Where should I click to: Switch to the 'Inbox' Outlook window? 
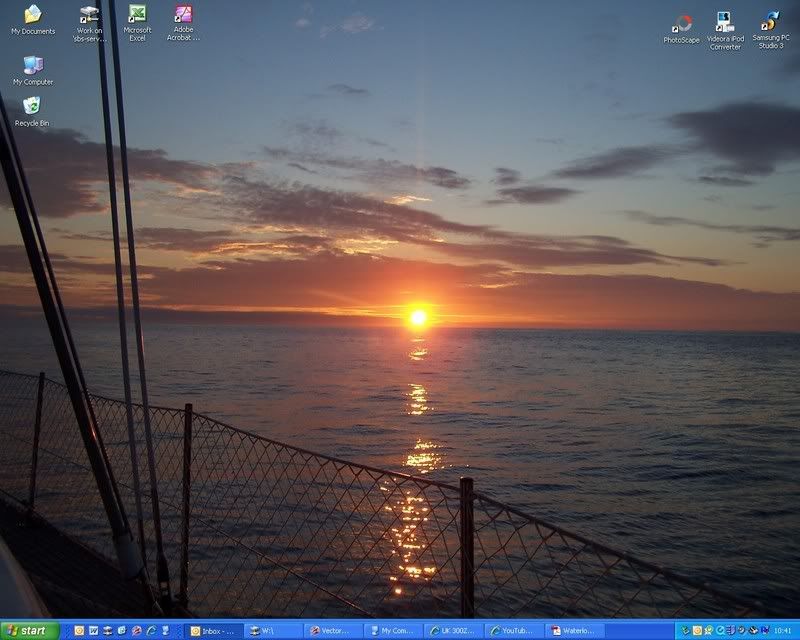coord(215,630)
